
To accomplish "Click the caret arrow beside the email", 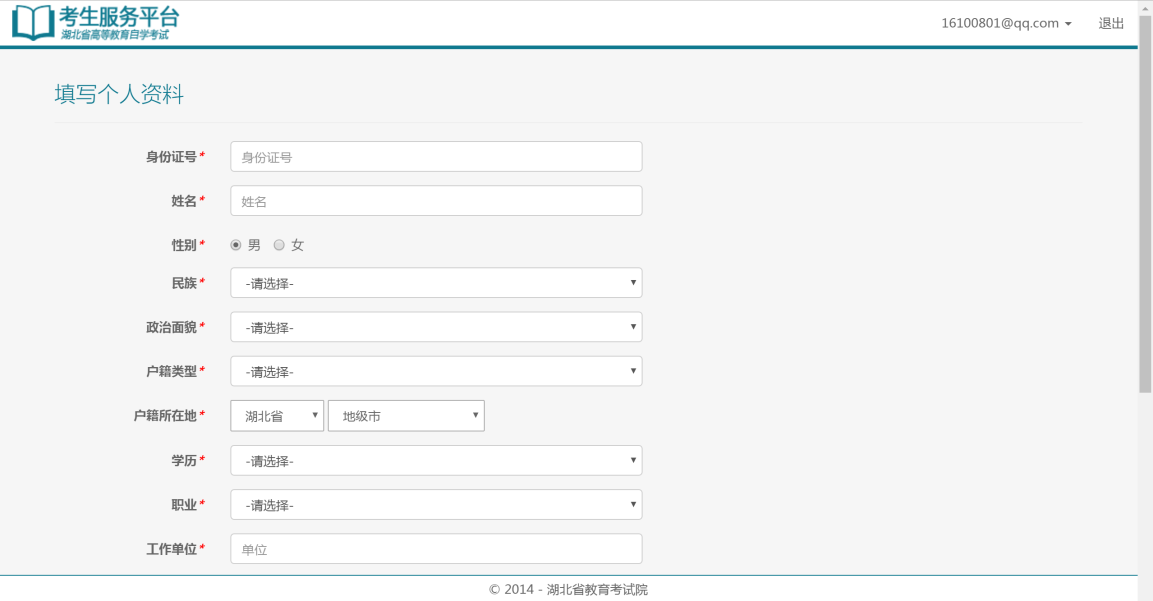I will point(1068,24).
